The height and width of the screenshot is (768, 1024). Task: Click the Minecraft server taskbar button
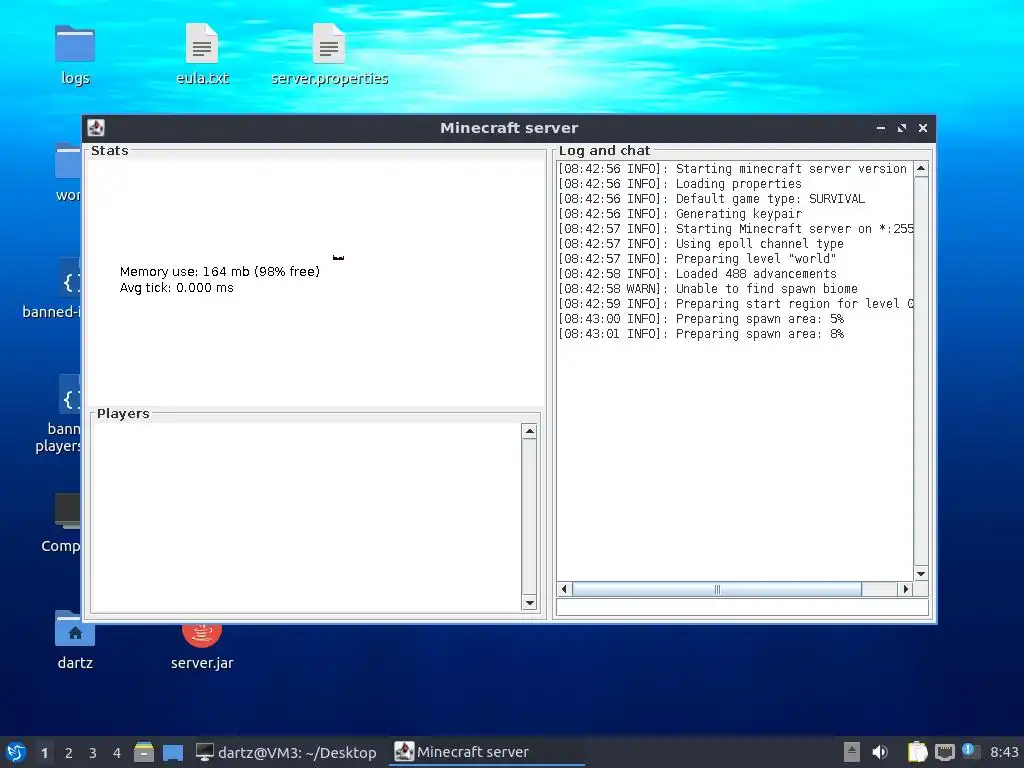(487, 752)
